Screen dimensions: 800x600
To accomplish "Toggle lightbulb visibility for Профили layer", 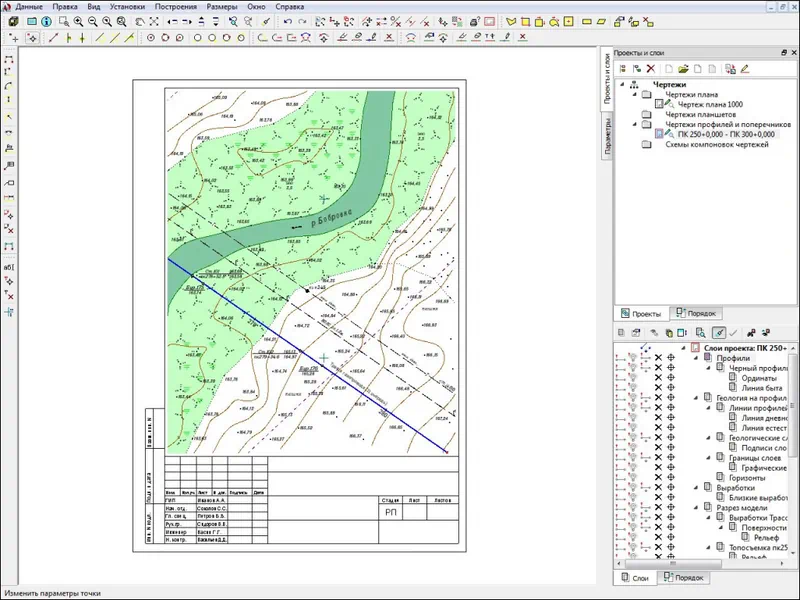I will click(633, 357).
